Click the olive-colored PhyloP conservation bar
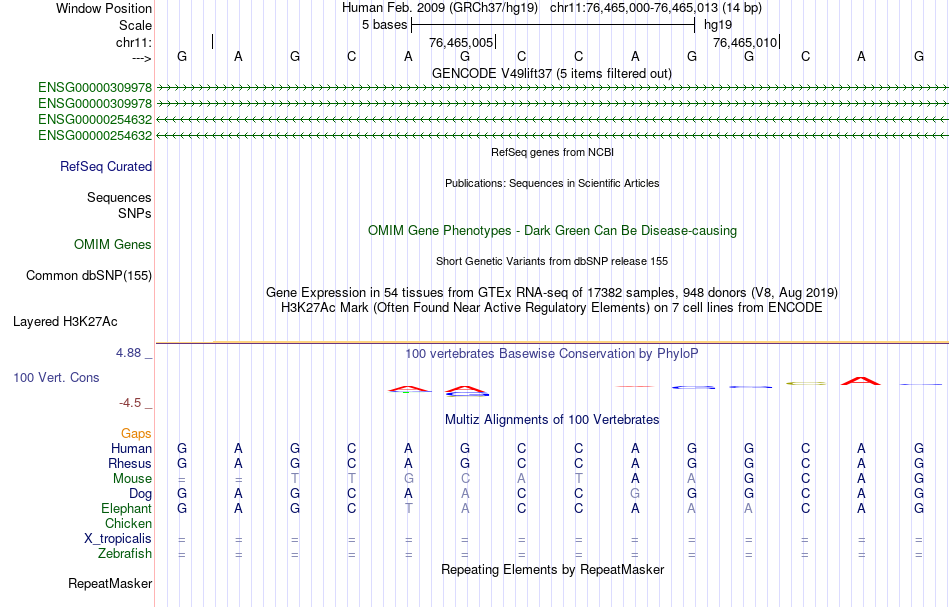The width and height of the screenshot is (950, 607). click(806, 383)
